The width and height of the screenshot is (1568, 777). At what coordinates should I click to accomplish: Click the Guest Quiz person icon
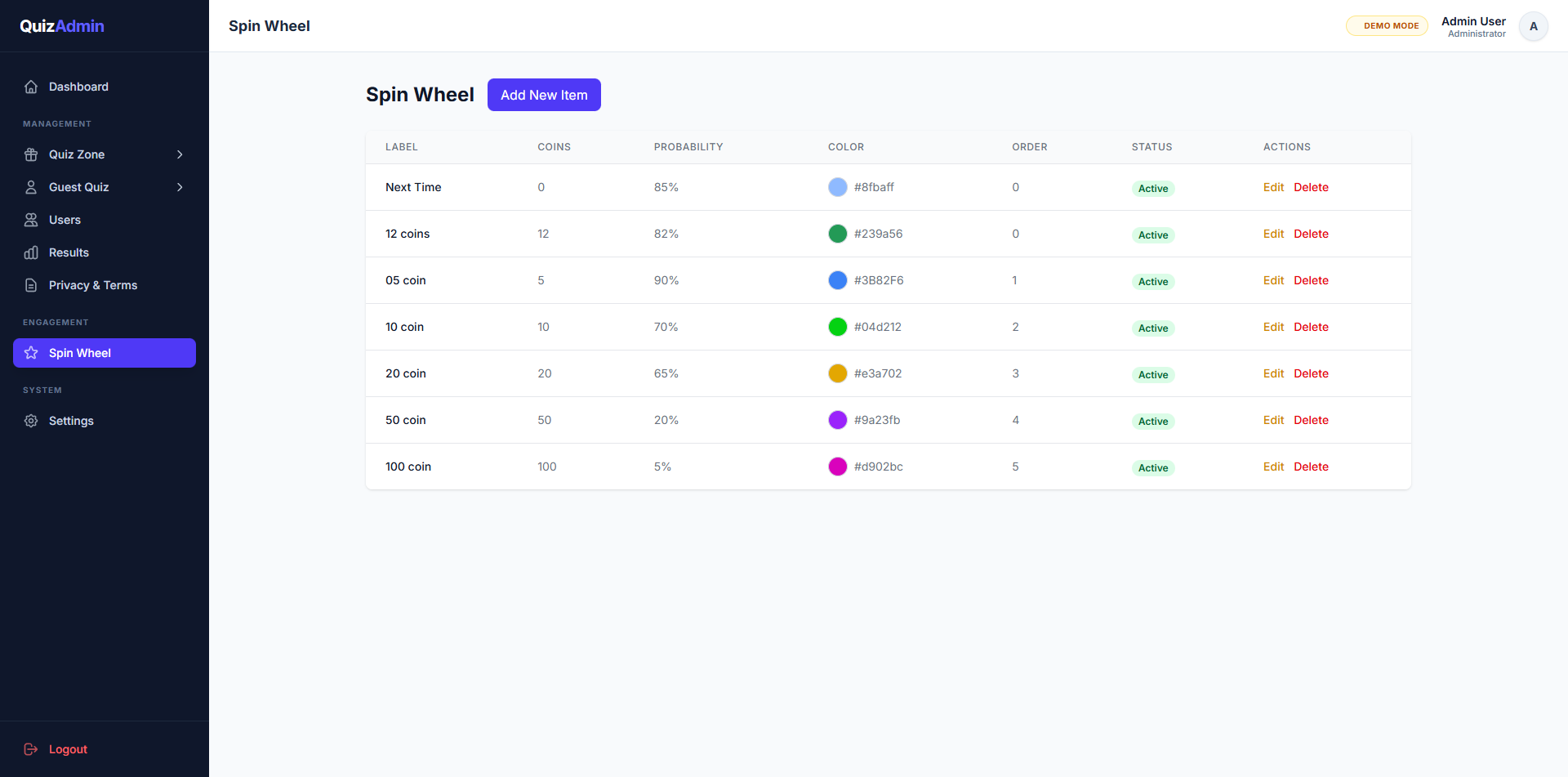pos(31,187)
